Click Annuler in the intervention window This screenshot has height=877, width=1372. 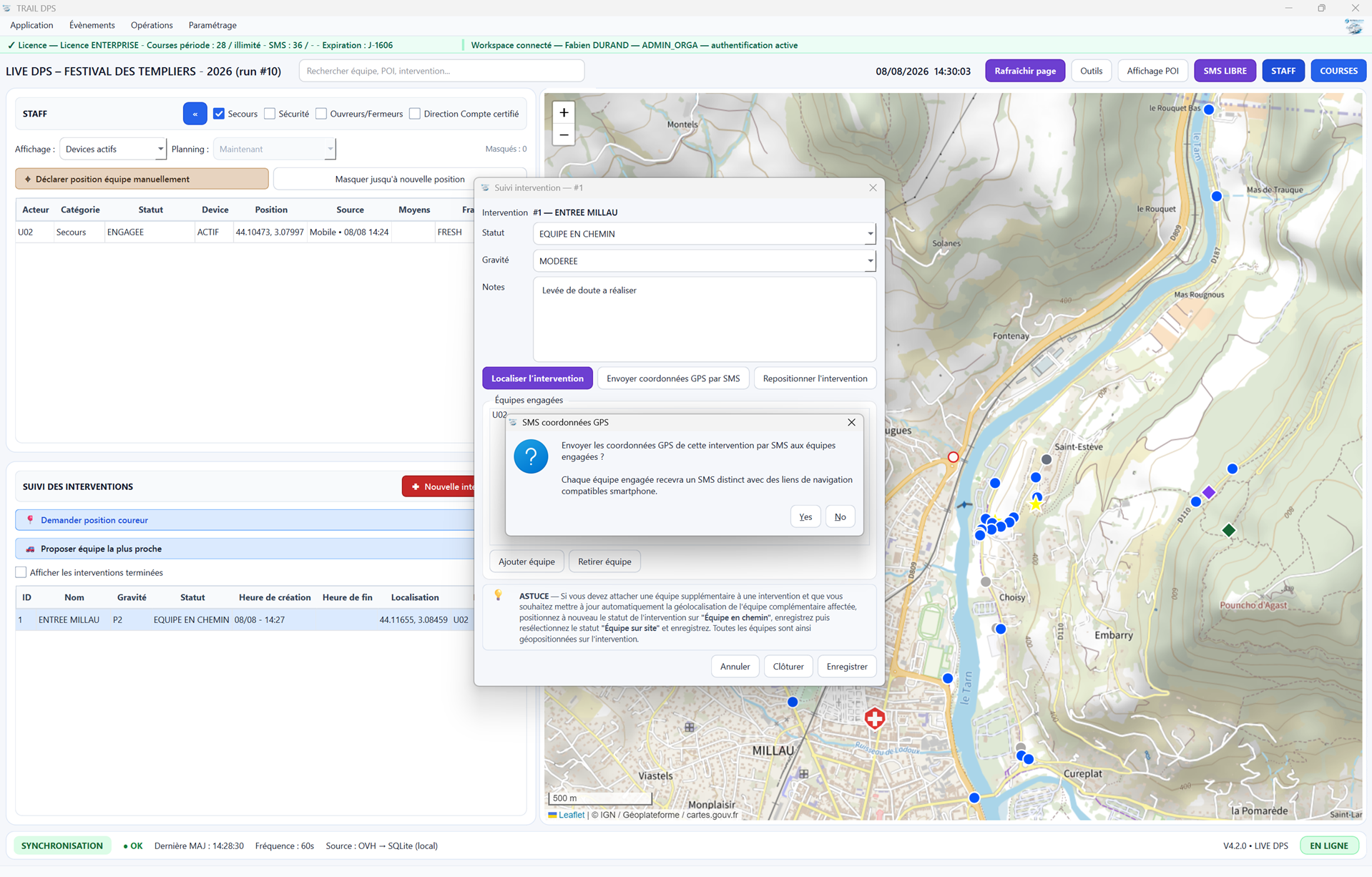coord(735,667)
